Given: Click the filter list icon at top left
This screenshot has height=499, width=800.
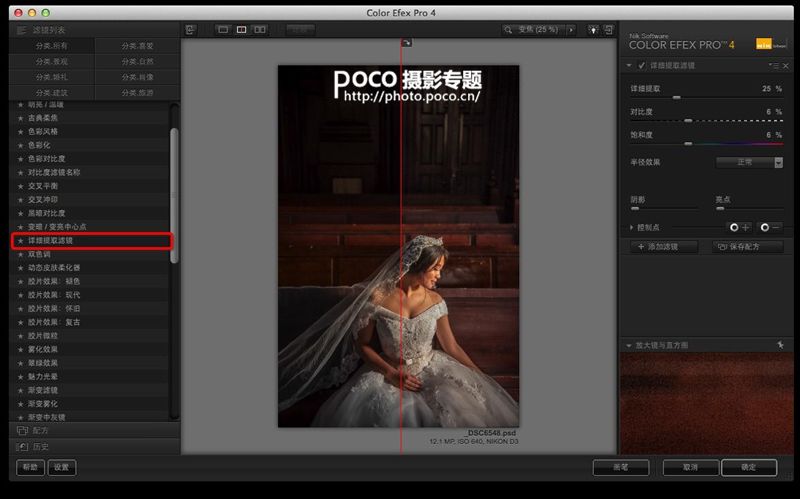Looking at the screenshot, I should point(21,30).
